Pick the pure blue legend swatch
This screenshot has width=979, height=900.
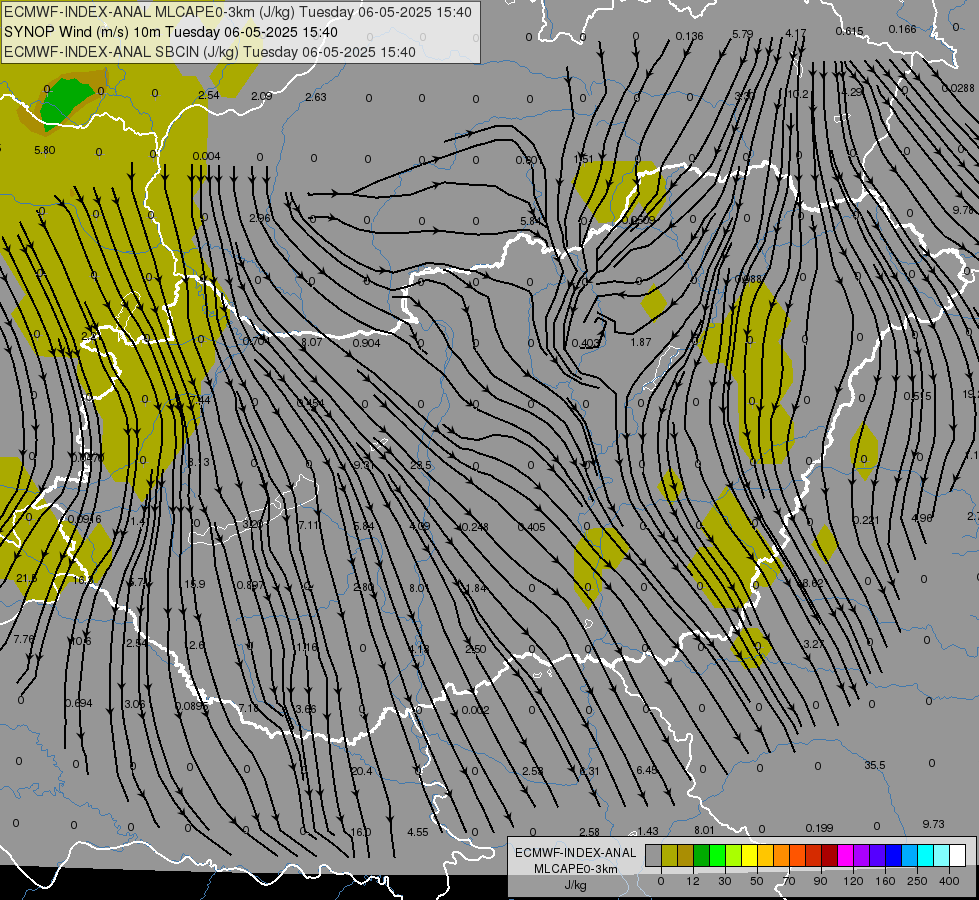pyautogui.click(x=893, y=855)
